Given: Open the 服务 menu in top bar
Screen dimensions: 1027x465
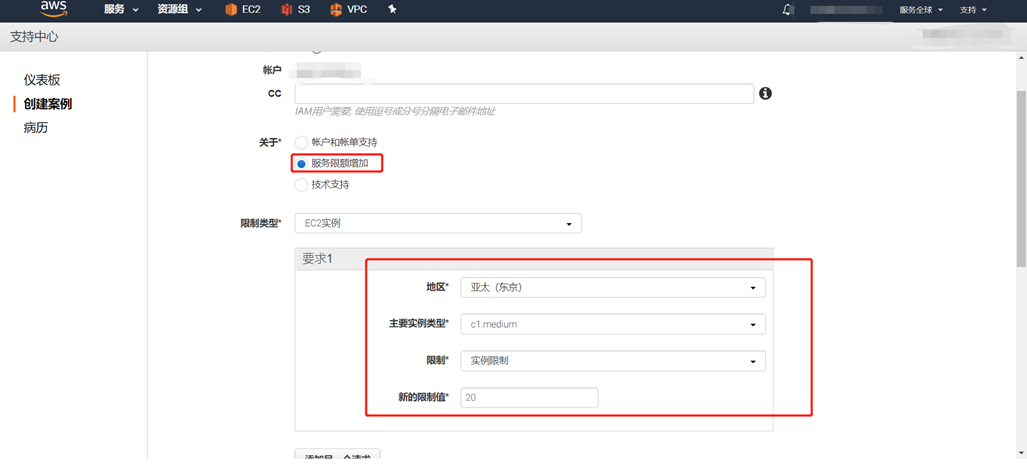Looking at the screenshot, I should 120,10.
